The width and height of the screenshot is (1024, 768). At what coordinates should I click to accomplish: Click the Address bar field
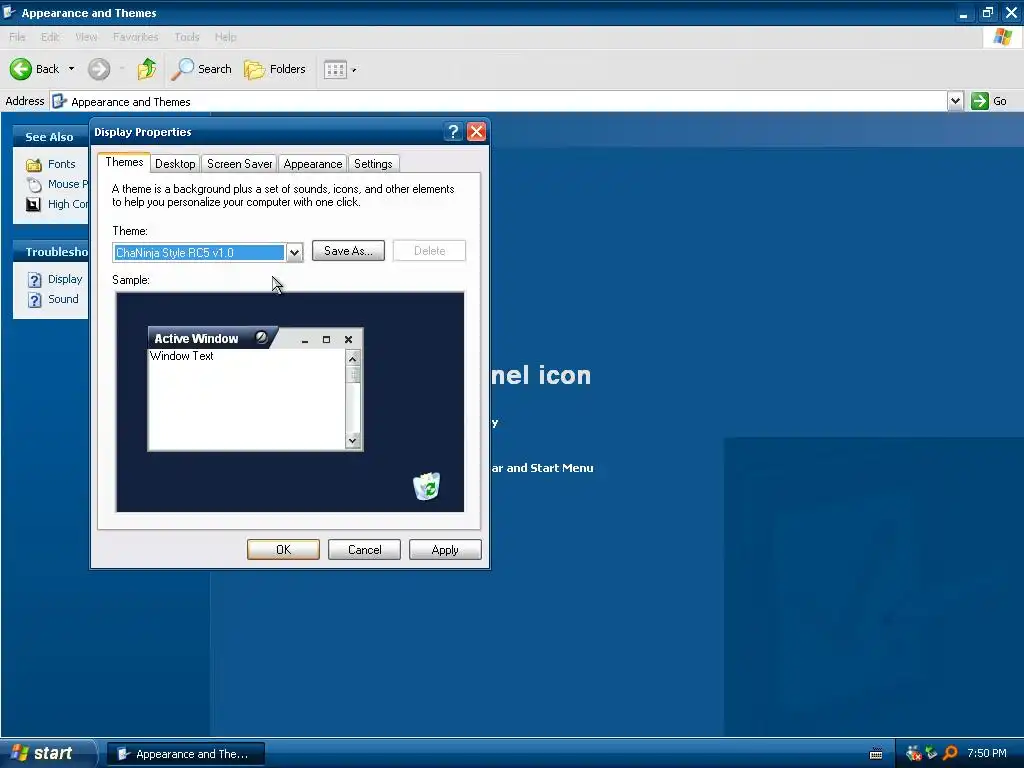[498, 101]
